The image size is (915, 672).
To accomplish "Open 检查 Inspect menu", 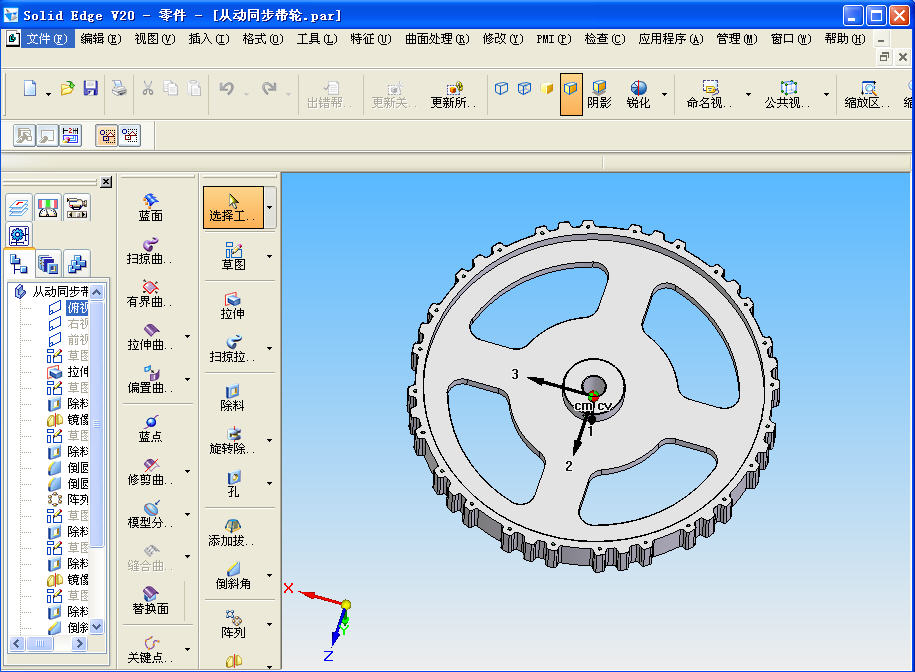I will pyautogui.click(x=605, y=39).
